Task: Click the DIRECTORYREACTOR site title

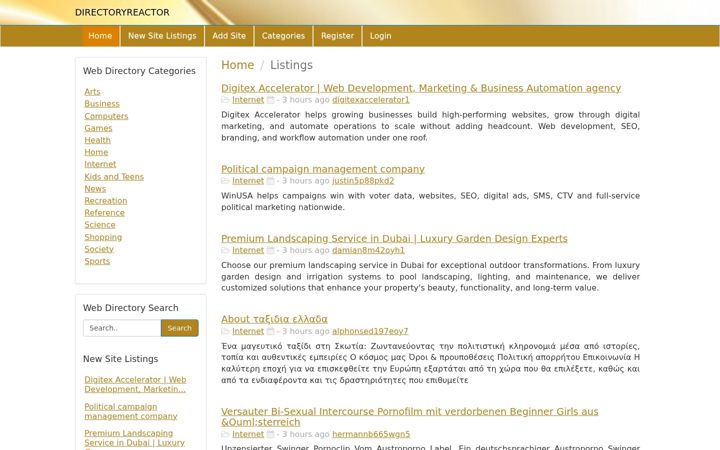Action: (x=122, y=12)
